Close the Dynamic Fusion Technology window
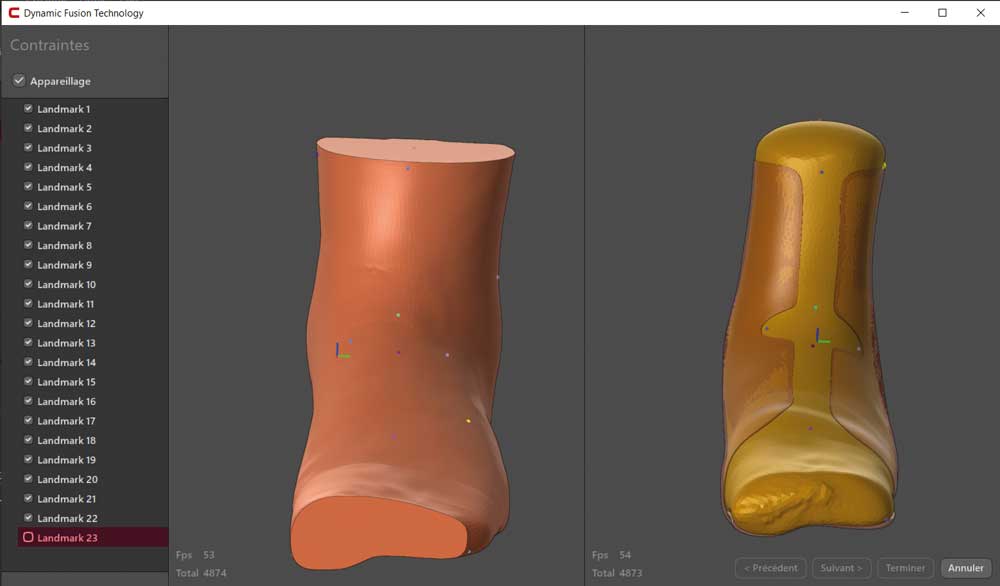Viewport: 1000px width, 586px height. (978, 13)
